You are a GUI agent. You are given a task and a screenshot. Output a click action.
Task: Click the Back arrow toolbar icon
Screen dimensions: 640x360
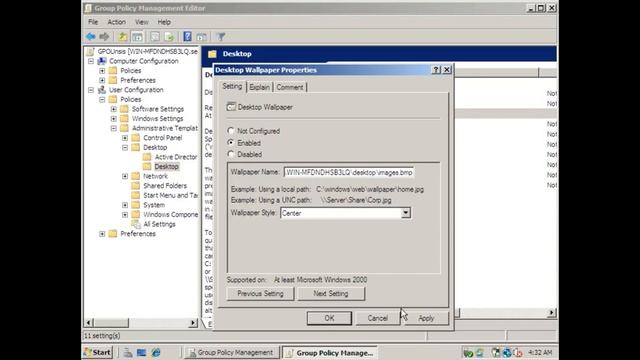point(91,37)
